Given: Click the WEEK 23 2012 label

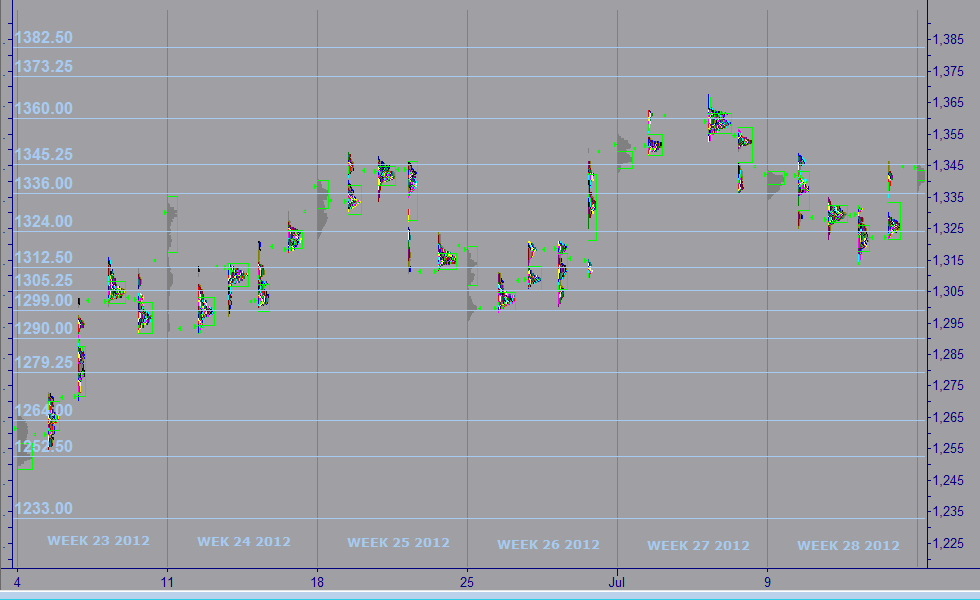Looking at the screenshot, I should [98, 541].
